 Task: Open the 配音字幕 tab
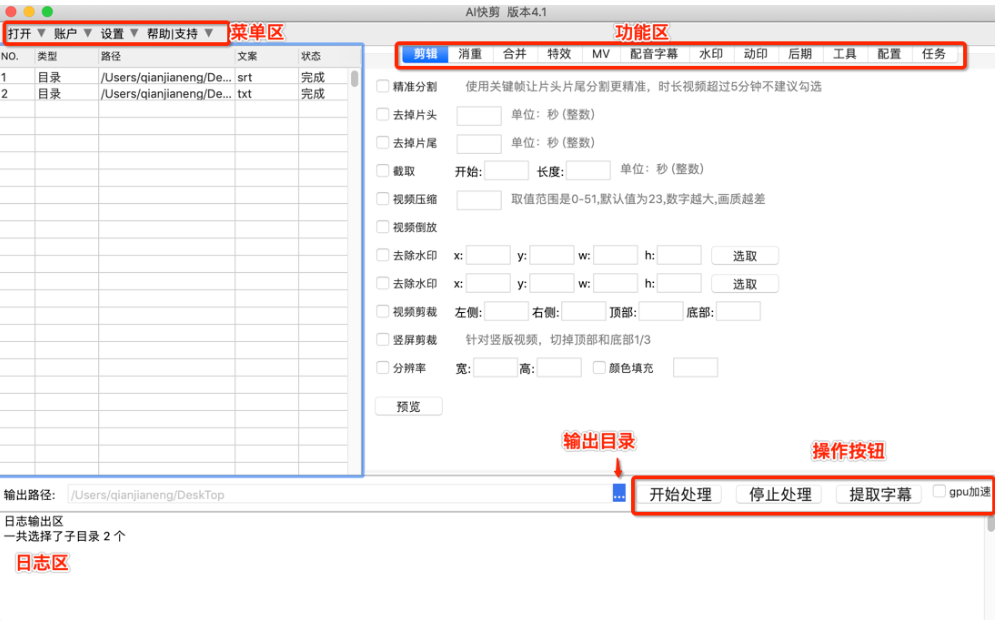click(x=655, y=54)
